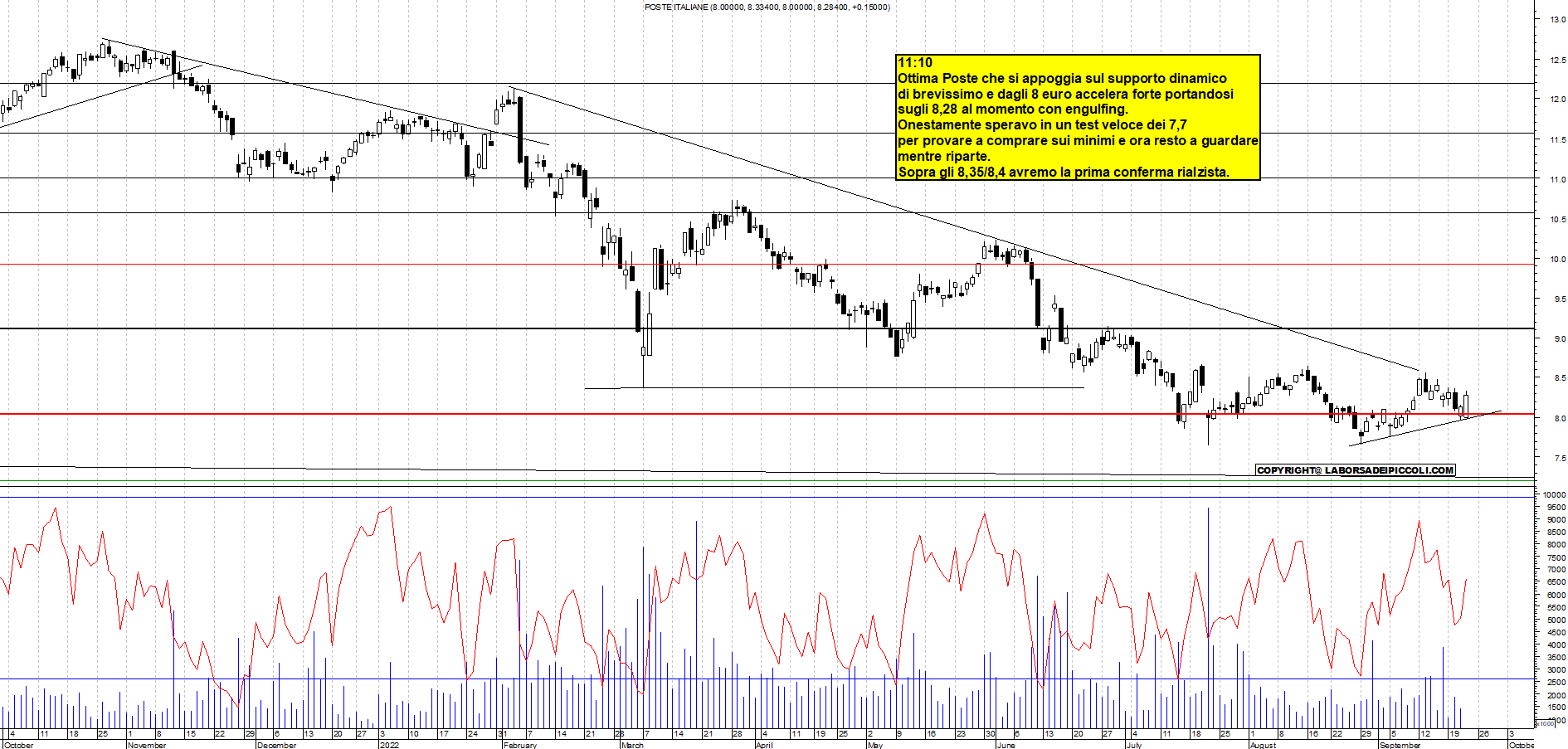1568x749 pixels.
Task: Click the 4000 volume axis label
Action: (1556, 644)
